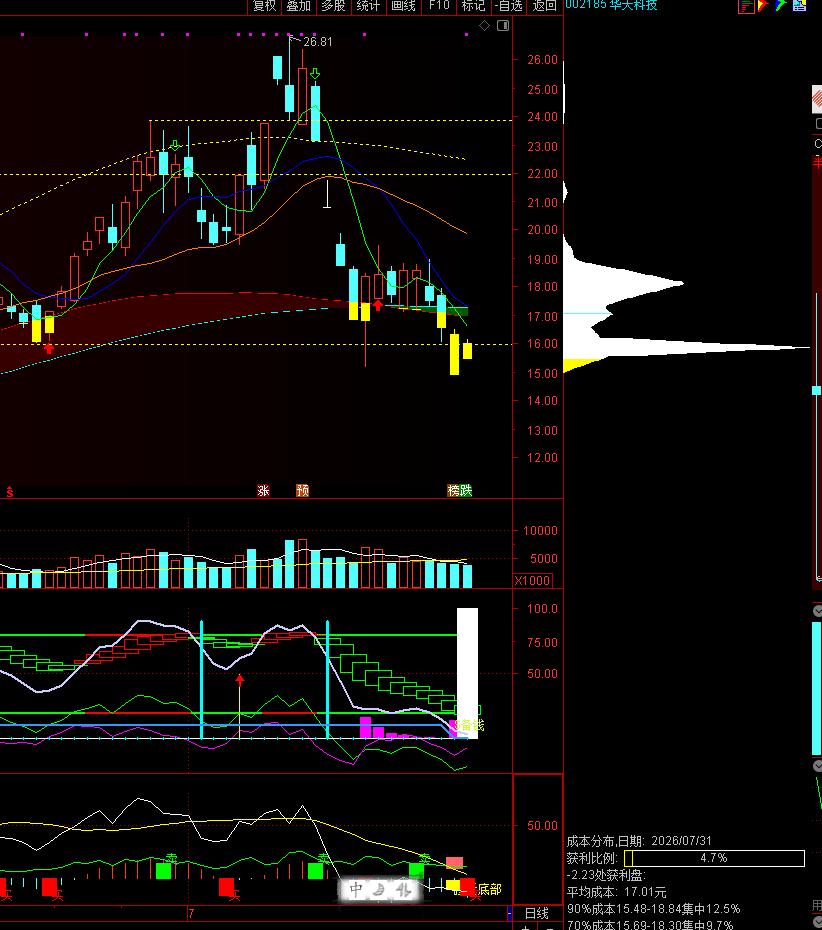This screenshot has width=822, height=930.
Task: Click the green 跌 event marker
Action: (467, 491)
